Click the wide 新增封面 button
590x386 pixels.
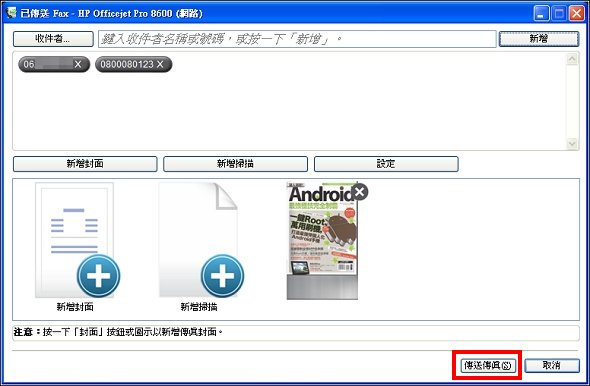tap(85, 164)
